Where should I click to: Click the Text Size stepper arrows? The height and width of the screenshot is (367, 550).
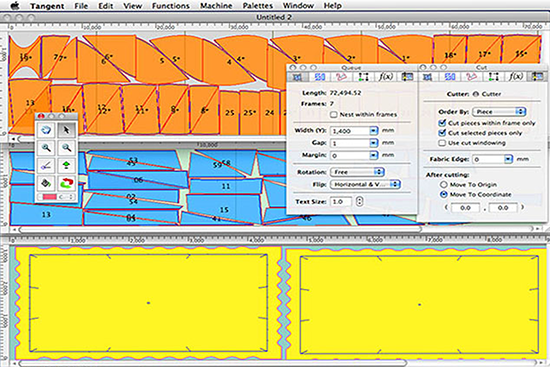[360, 201]
